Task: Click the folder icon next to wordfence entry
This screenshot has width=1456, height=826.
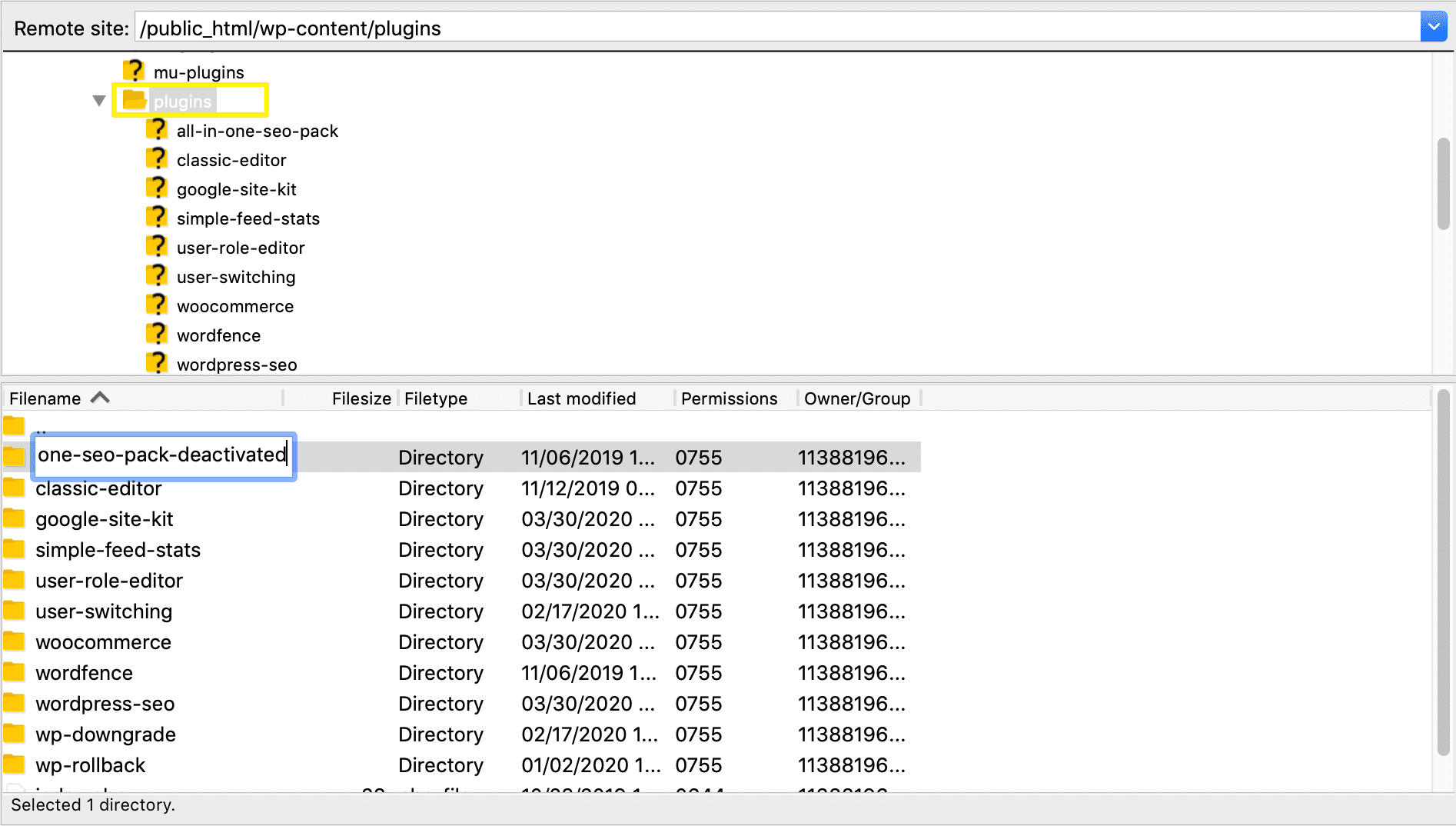Action: point(14,672)
